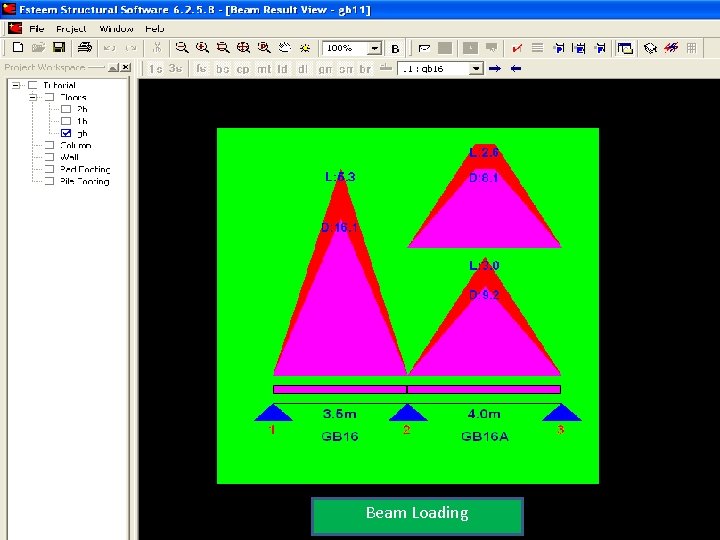Image resolution: width=720 pixels, height=540 pixels.
Task: Toggle the bold B button
Action: (x=395, y=48)
